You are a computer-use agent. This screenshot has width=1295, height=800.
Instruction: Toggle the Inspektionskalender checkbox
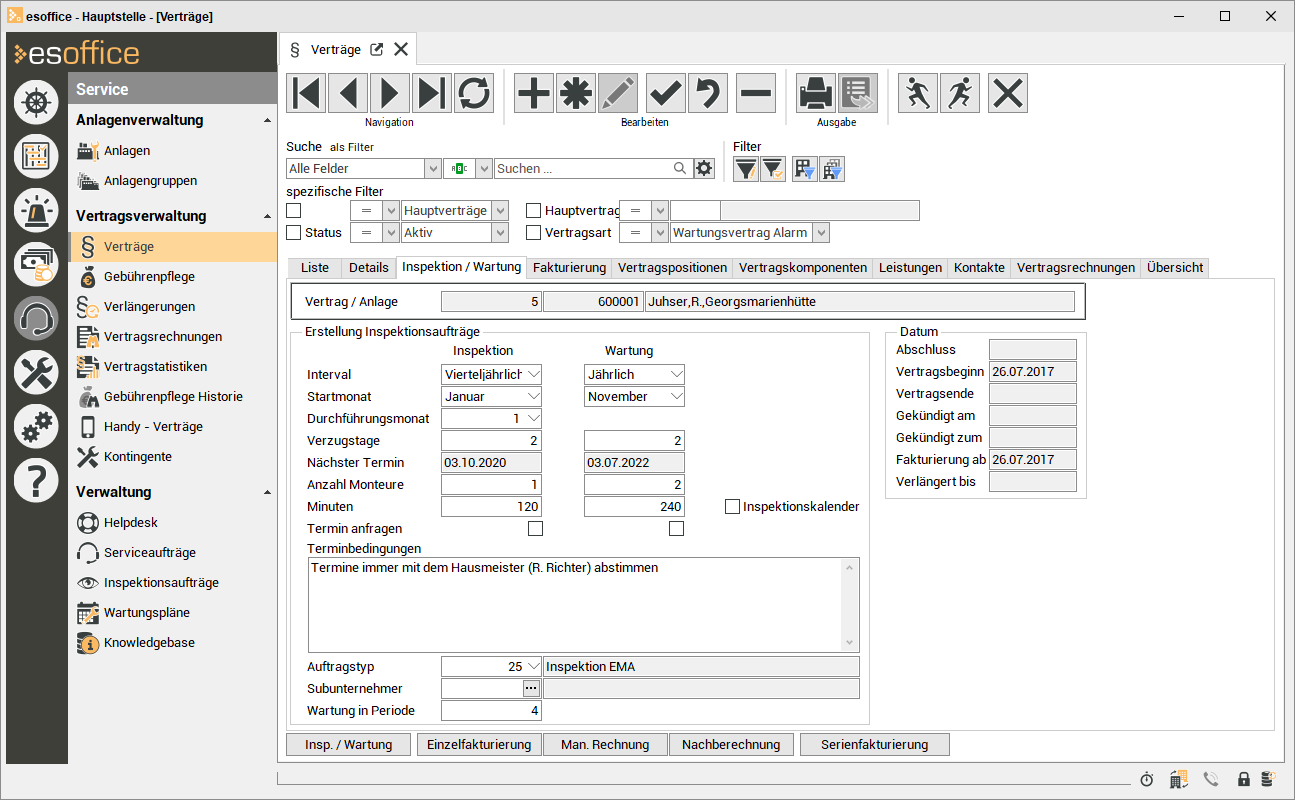coord(733,507)
